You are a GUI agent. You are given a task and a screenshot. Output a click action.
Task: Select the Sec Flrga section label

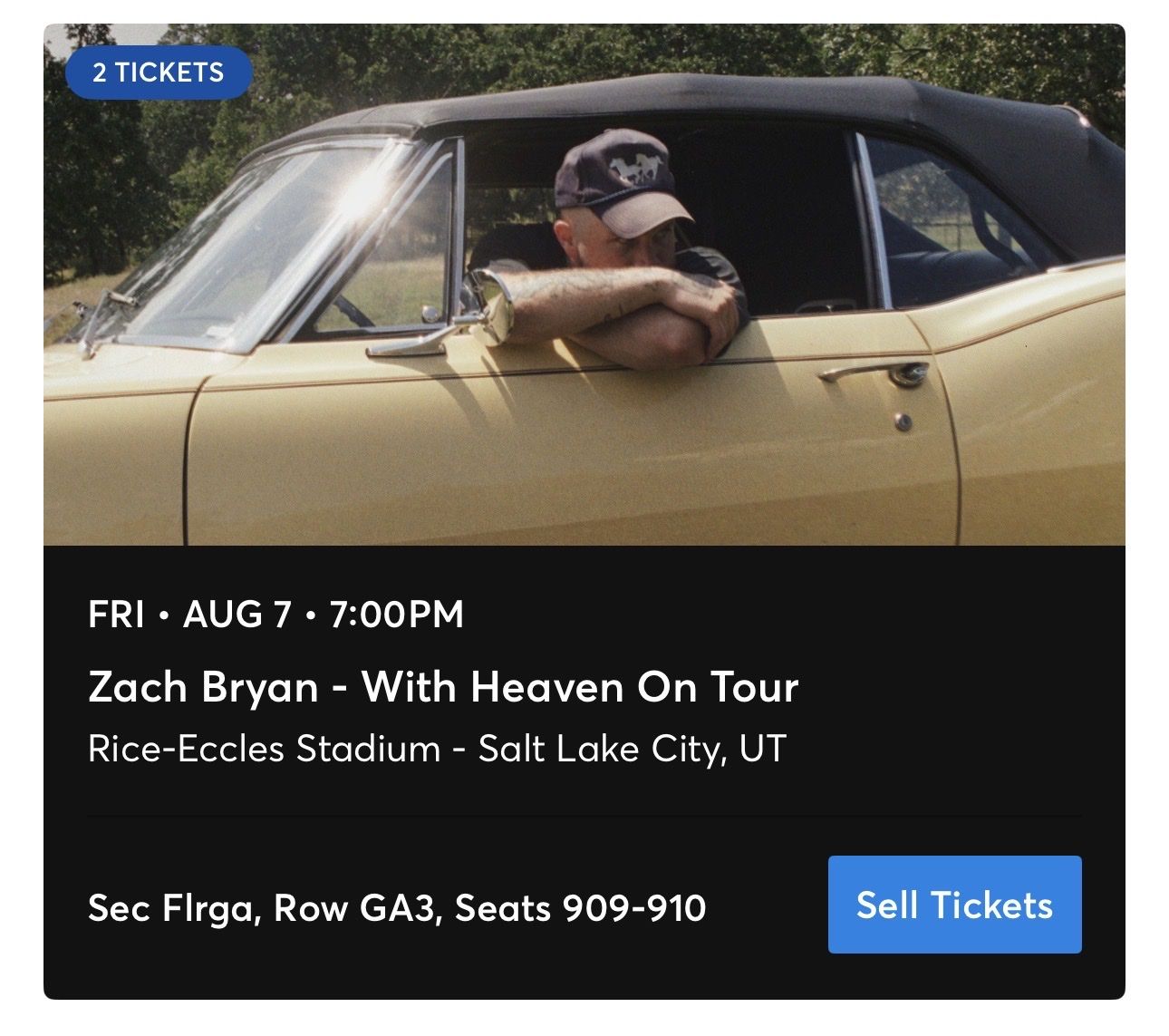pyautogui.click(x=171, y=907)
